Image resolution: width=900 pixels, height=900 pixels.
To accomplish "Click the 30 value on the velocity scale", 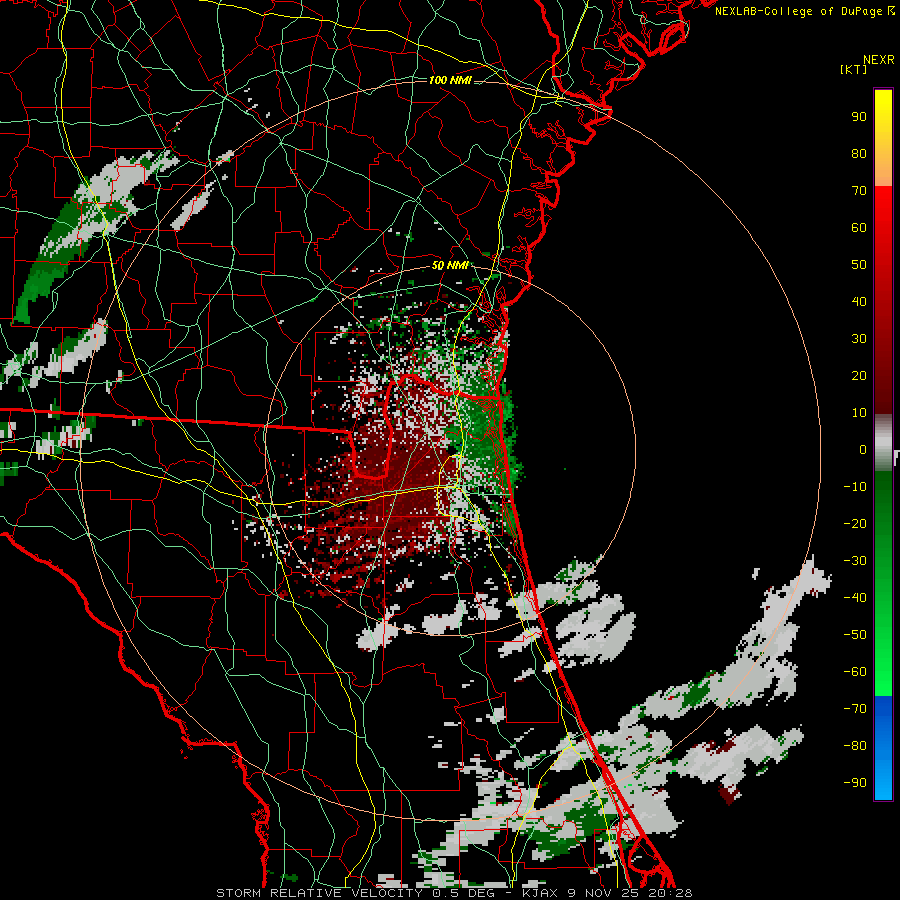I will pos(859,339).
